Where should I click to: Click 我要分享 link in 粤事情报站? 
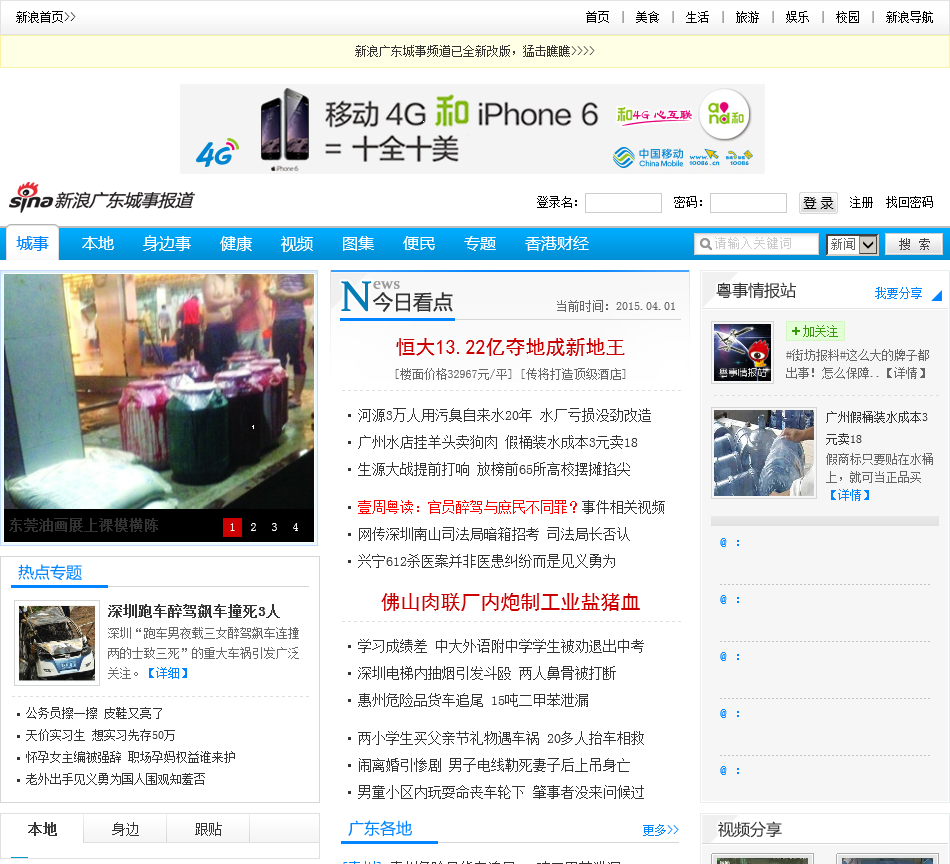click(x=899, y=294)
